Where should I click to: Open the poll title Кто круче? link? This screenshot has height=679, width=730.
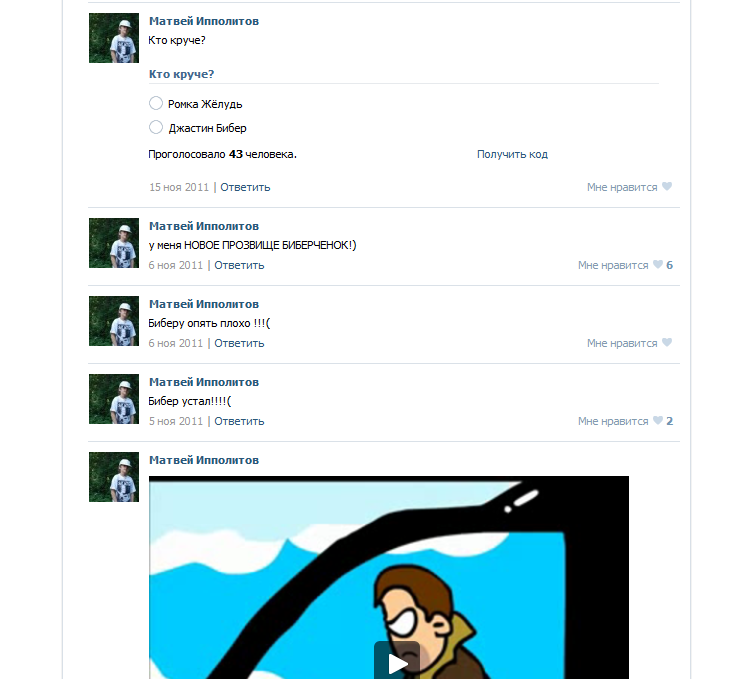[x=181, y=74]
